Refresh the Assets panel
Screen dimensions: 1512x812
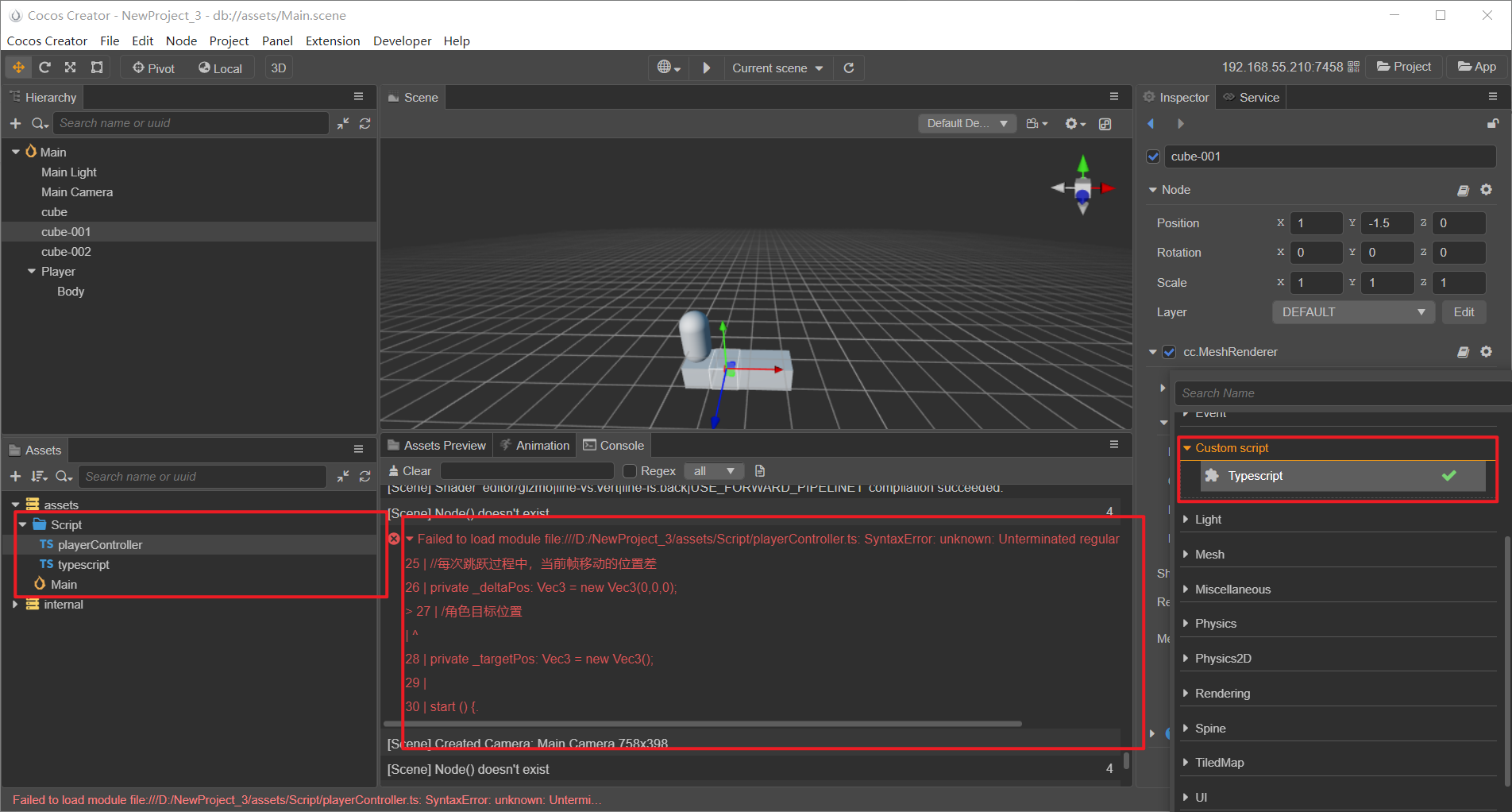[365, 477]
